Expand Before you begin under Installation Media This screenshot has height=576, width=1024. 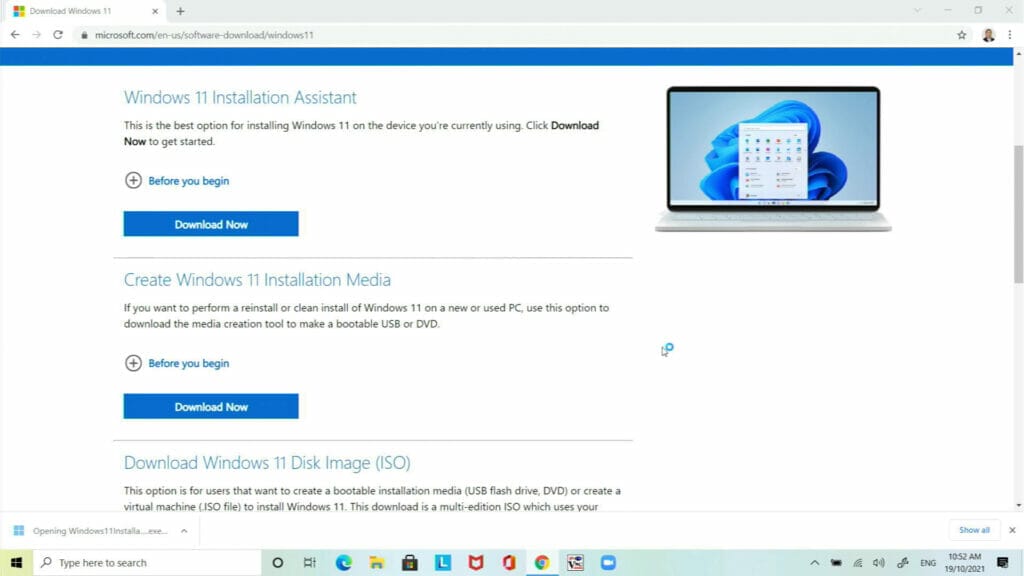[177, 363]
